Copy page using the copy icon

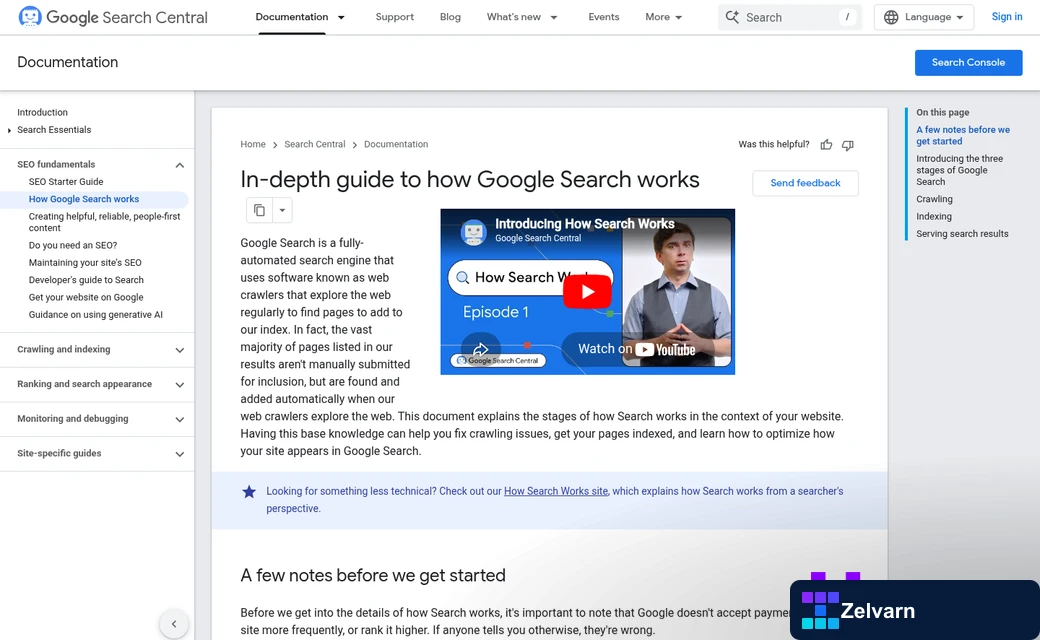259,210
